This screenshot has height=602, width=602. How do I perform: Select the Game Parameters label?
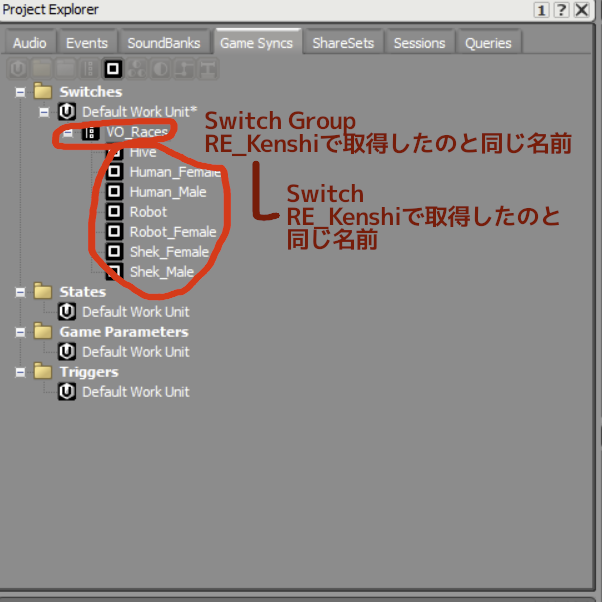click(124, 332)
